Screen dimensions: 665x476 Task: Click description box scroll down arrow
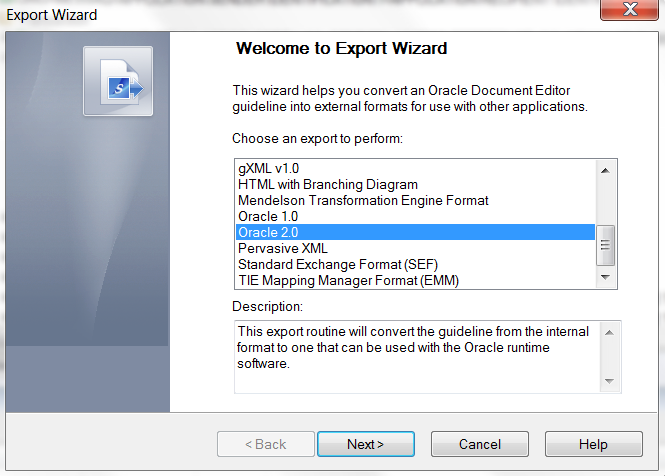point(609,381)
